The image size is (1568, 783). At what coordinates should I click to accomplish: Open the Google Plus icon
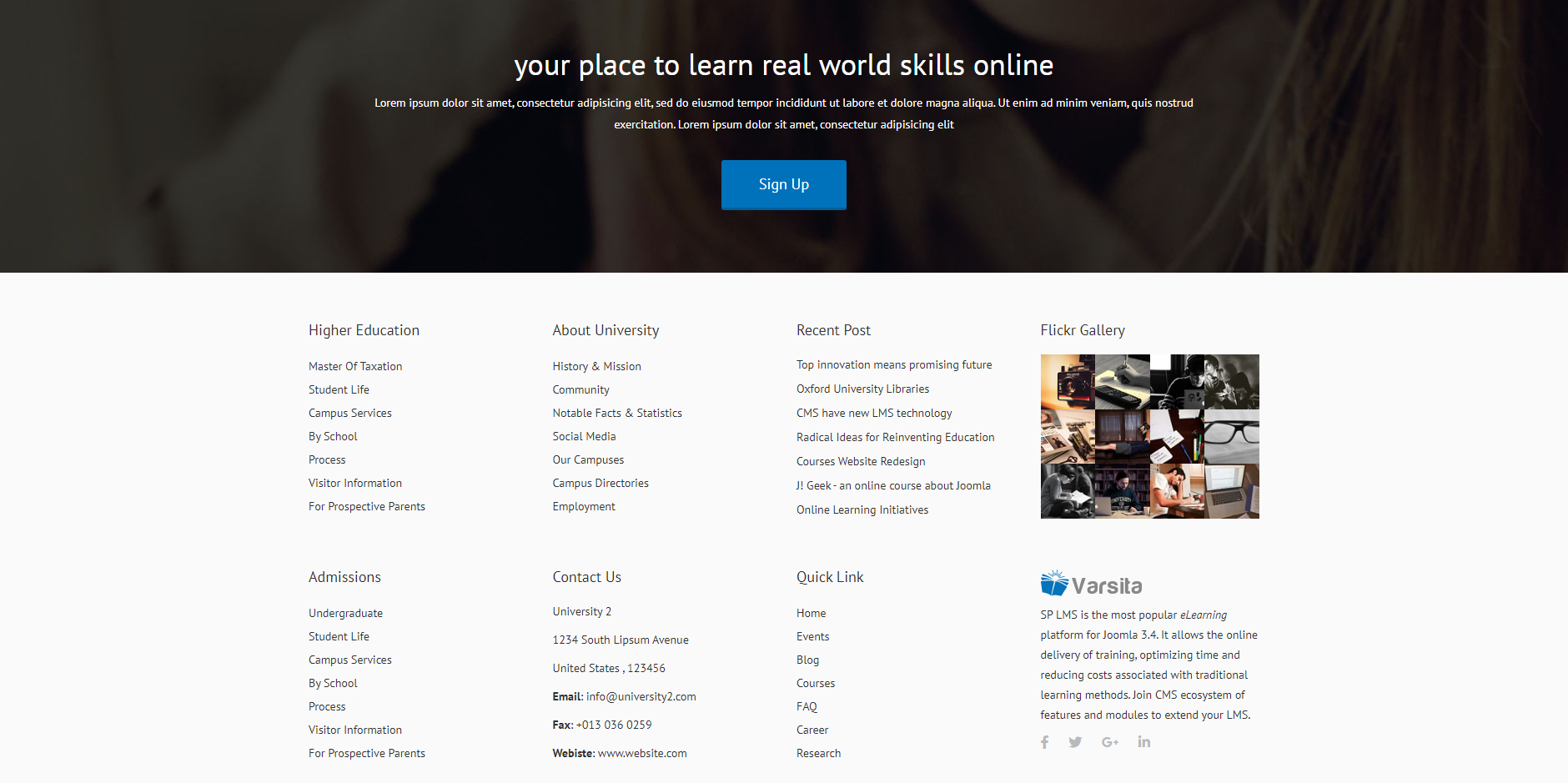[x=1110, y=742]
